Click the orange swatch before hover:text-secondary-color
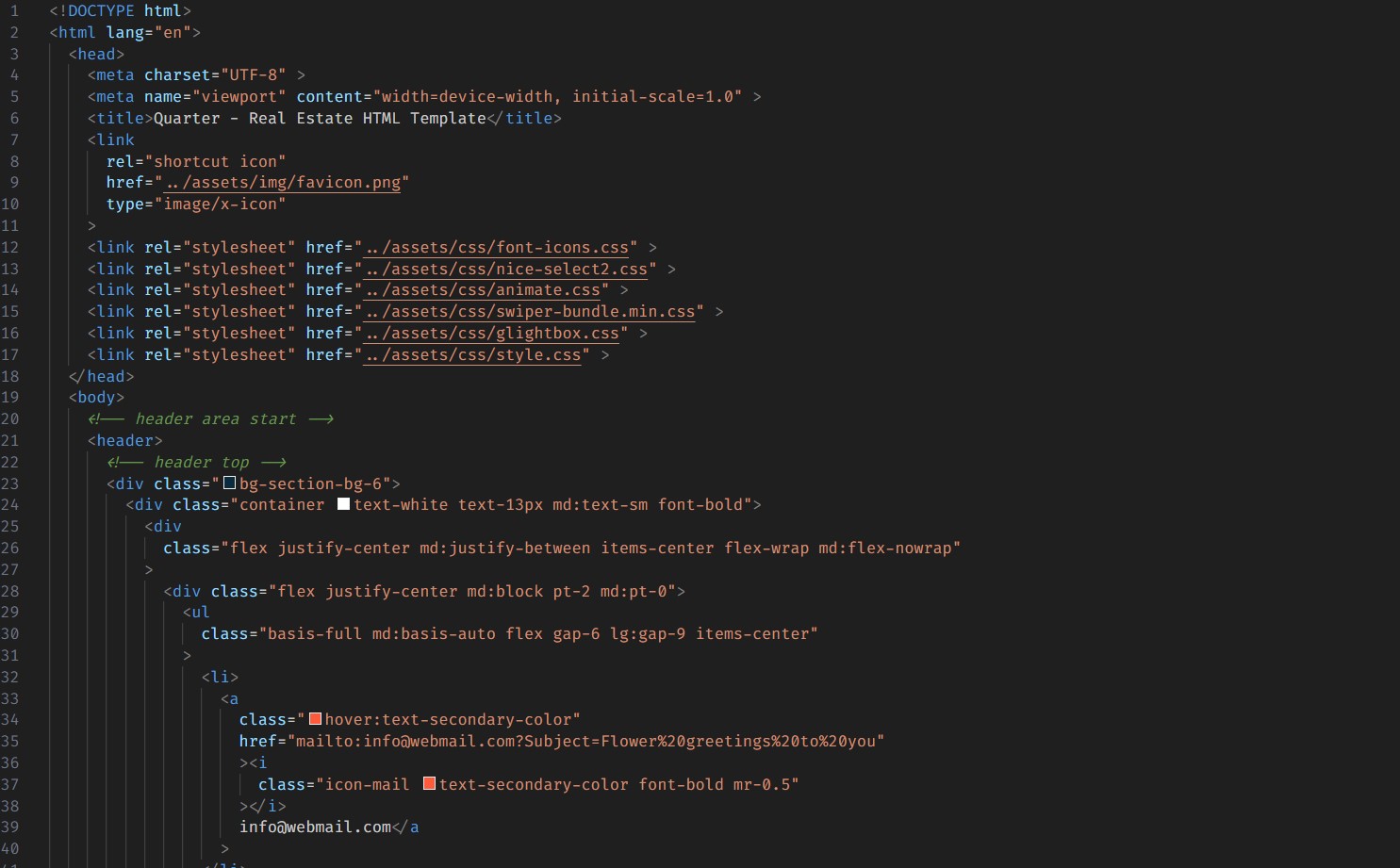 click(x=315, y=719)
